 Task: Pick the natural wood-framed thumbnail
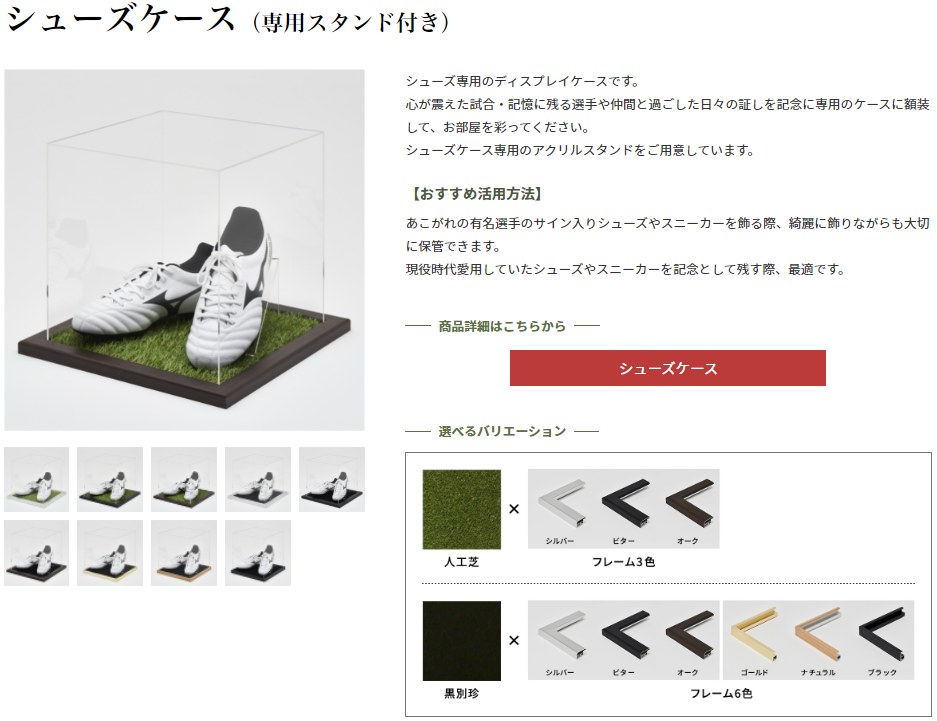[184, 553]
